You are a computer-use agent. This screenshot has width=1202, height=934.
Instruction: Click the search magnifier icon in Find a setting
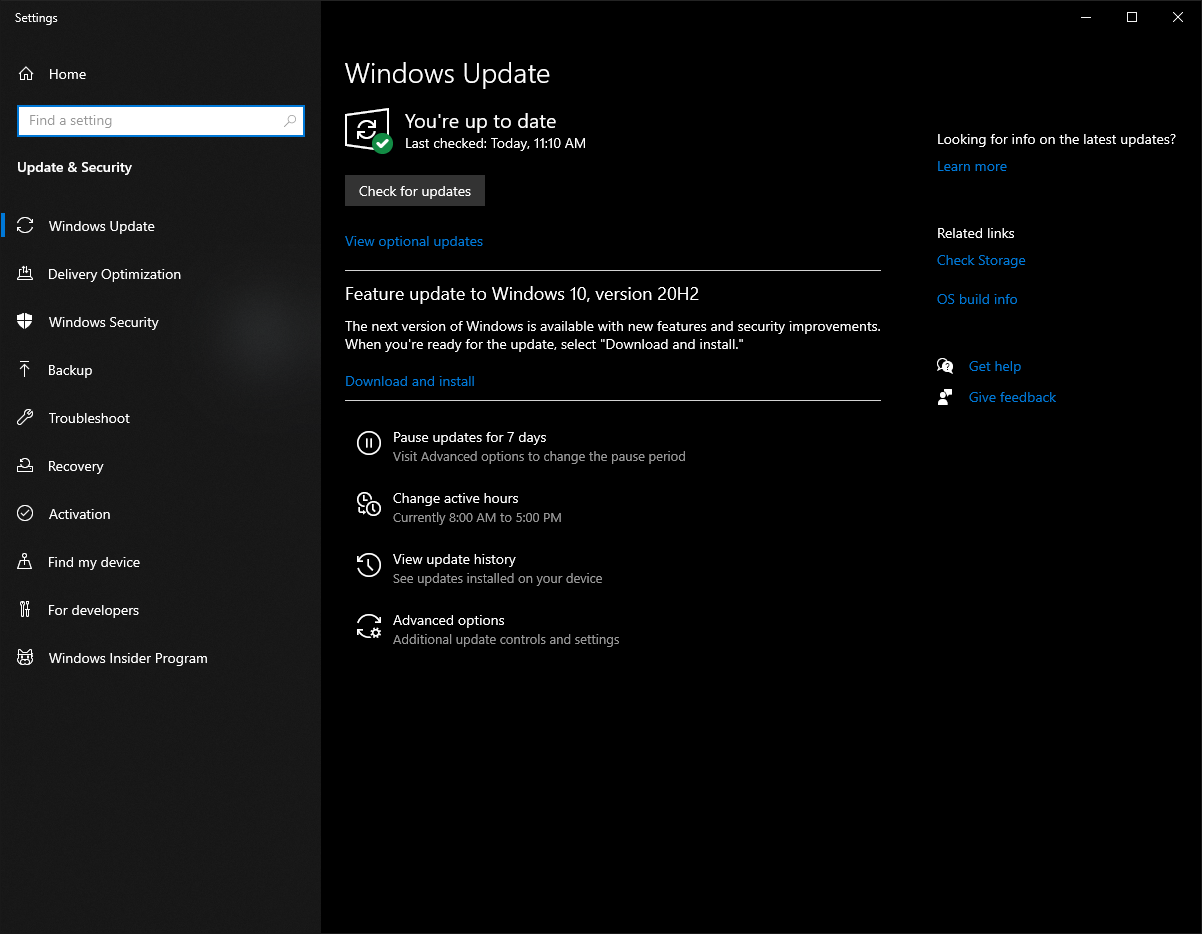pyautogui.click(x=290, y=121)
